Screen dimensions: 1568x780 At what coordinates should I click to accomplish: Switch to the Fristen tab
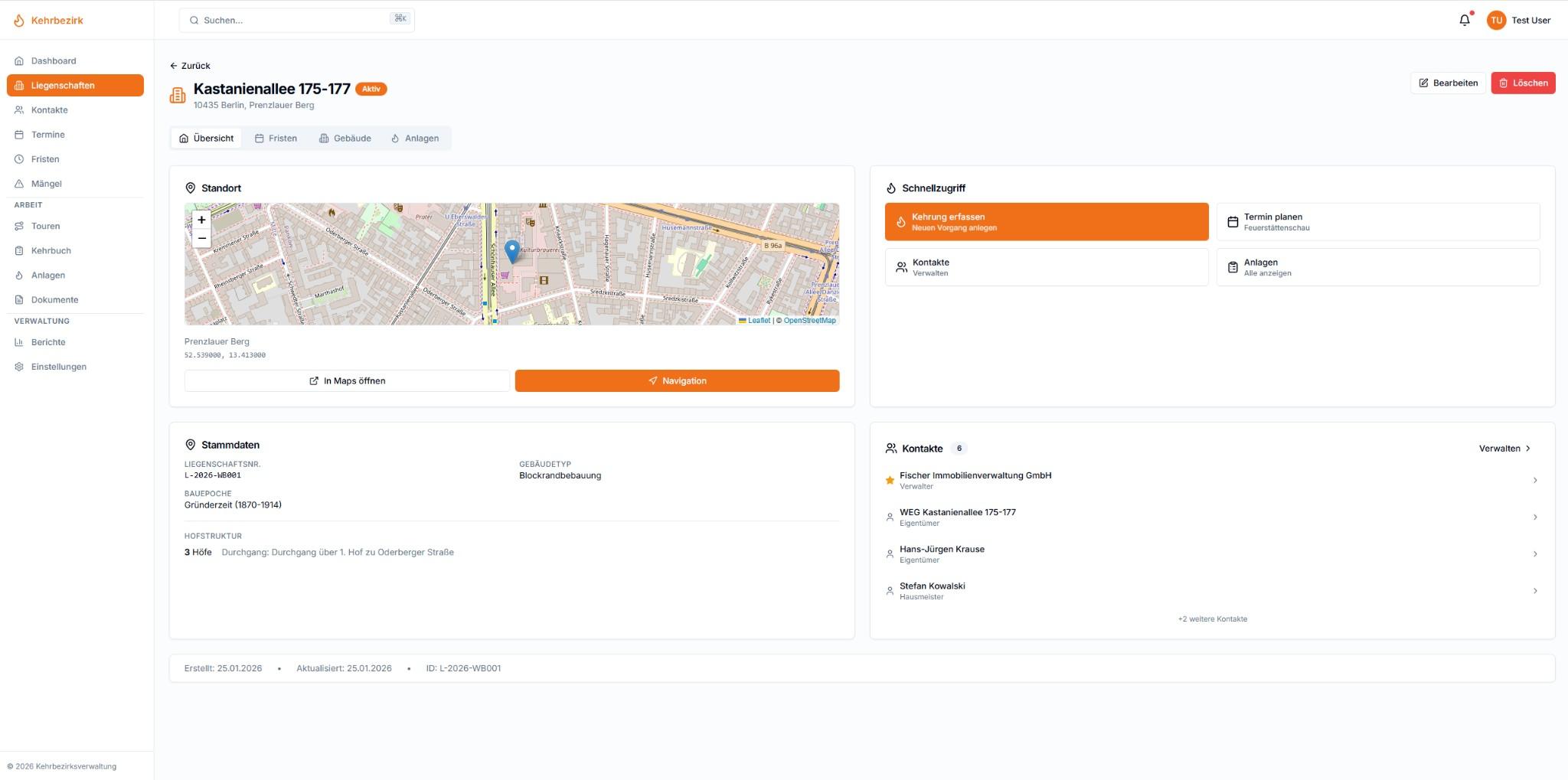(276, 139)
